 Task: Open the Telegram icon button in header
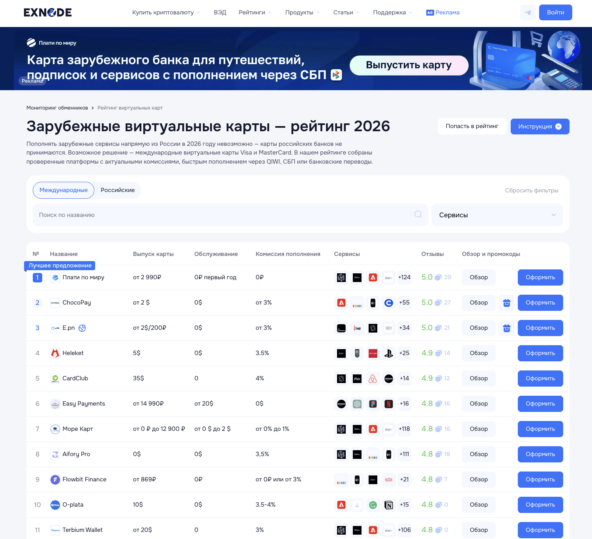click(x=527, y=12)
